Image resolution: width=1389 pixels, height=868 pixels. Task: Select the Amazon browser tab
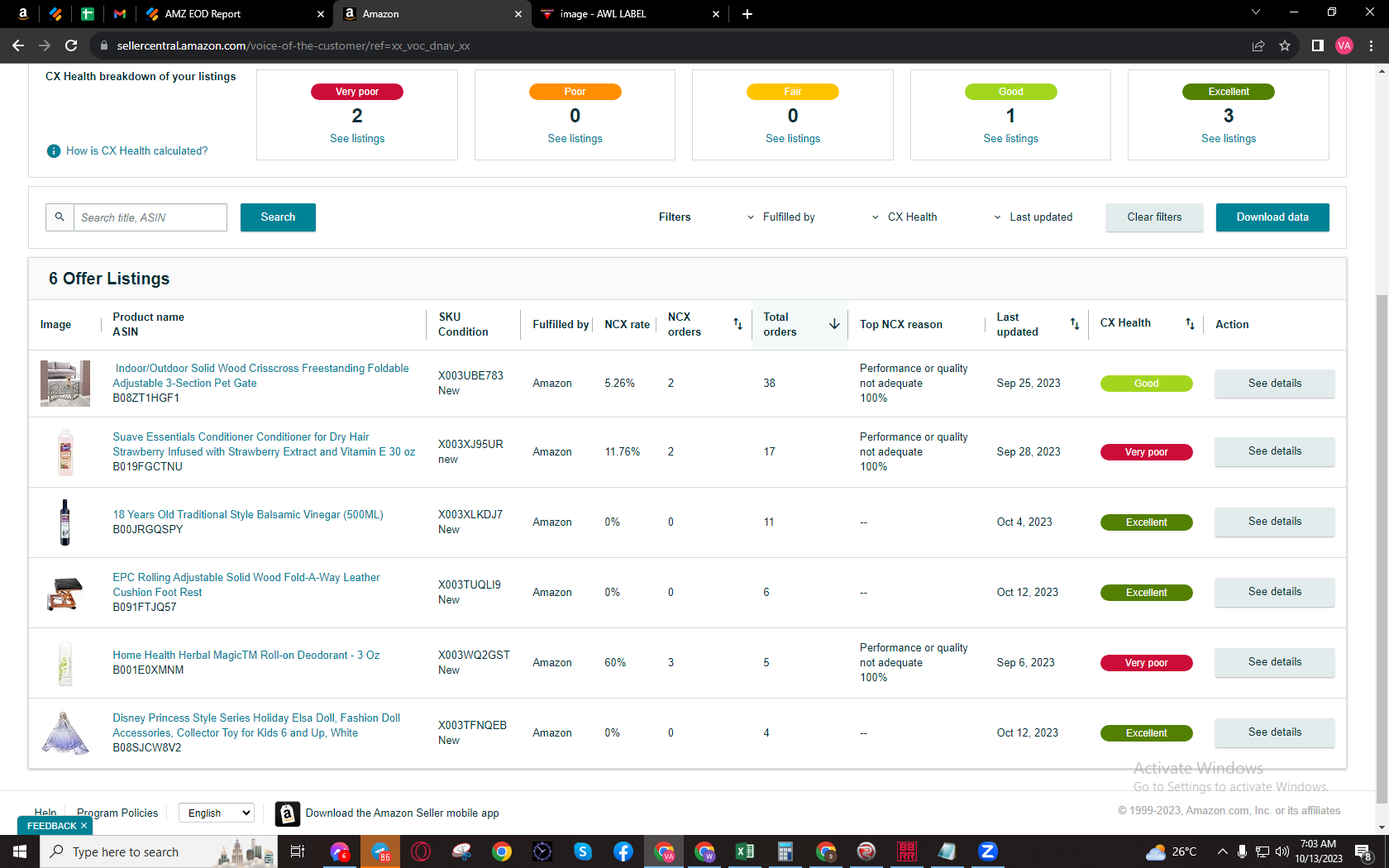[x=432, y=14]
